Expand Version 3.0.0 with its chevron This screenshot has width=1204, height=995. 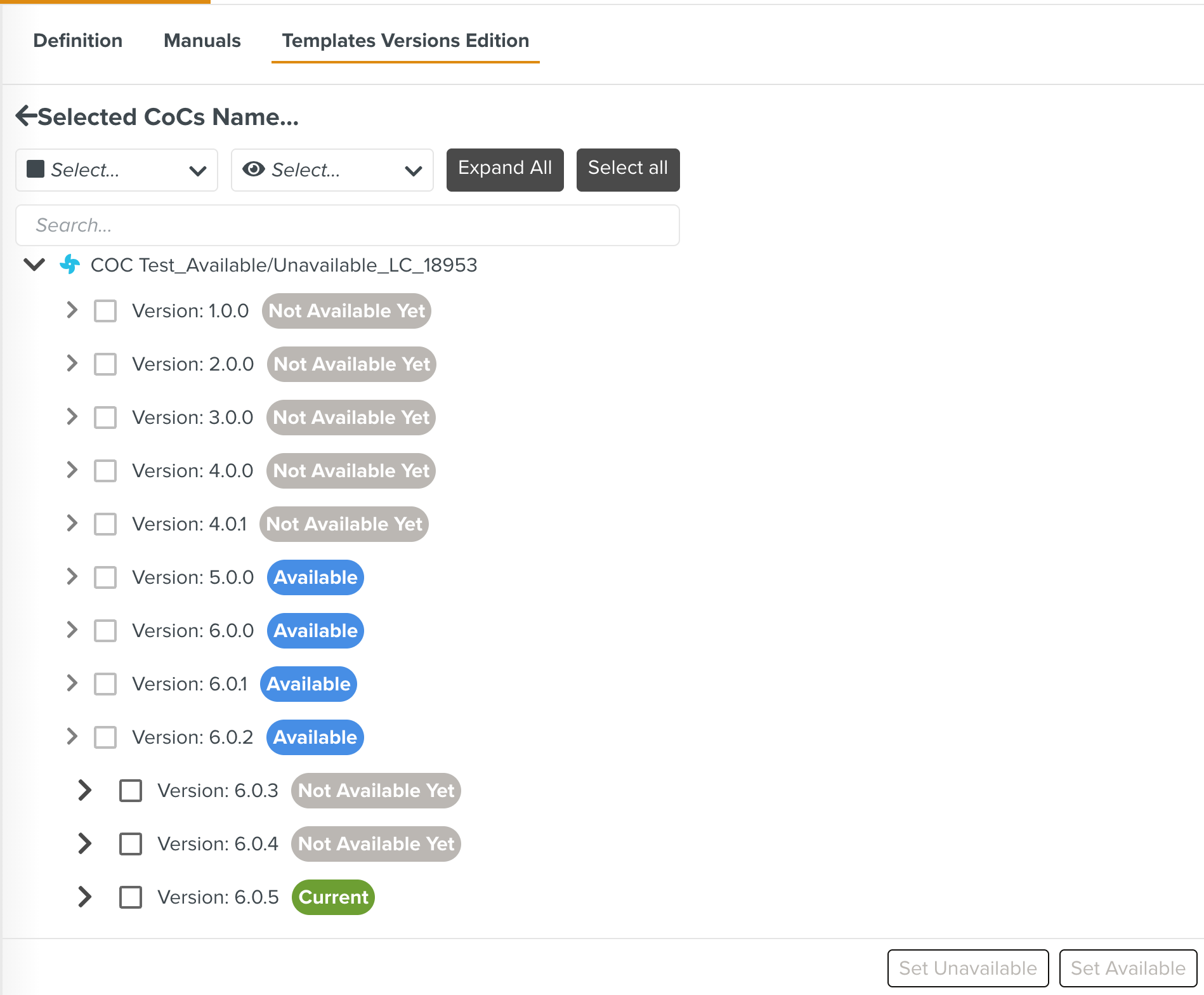pyautogui.click(x=72, y=417)
